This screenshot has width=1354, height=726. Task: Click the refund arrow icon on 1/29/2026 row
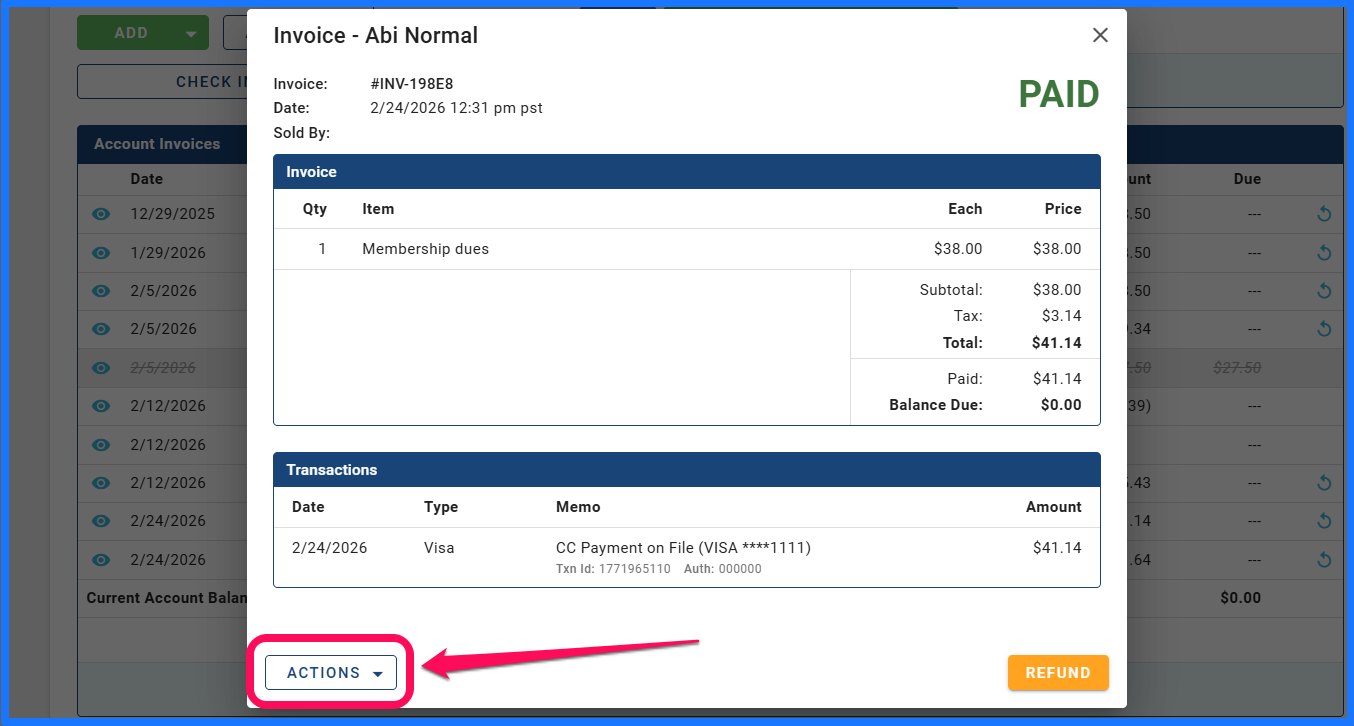[x=1324, y=253]
